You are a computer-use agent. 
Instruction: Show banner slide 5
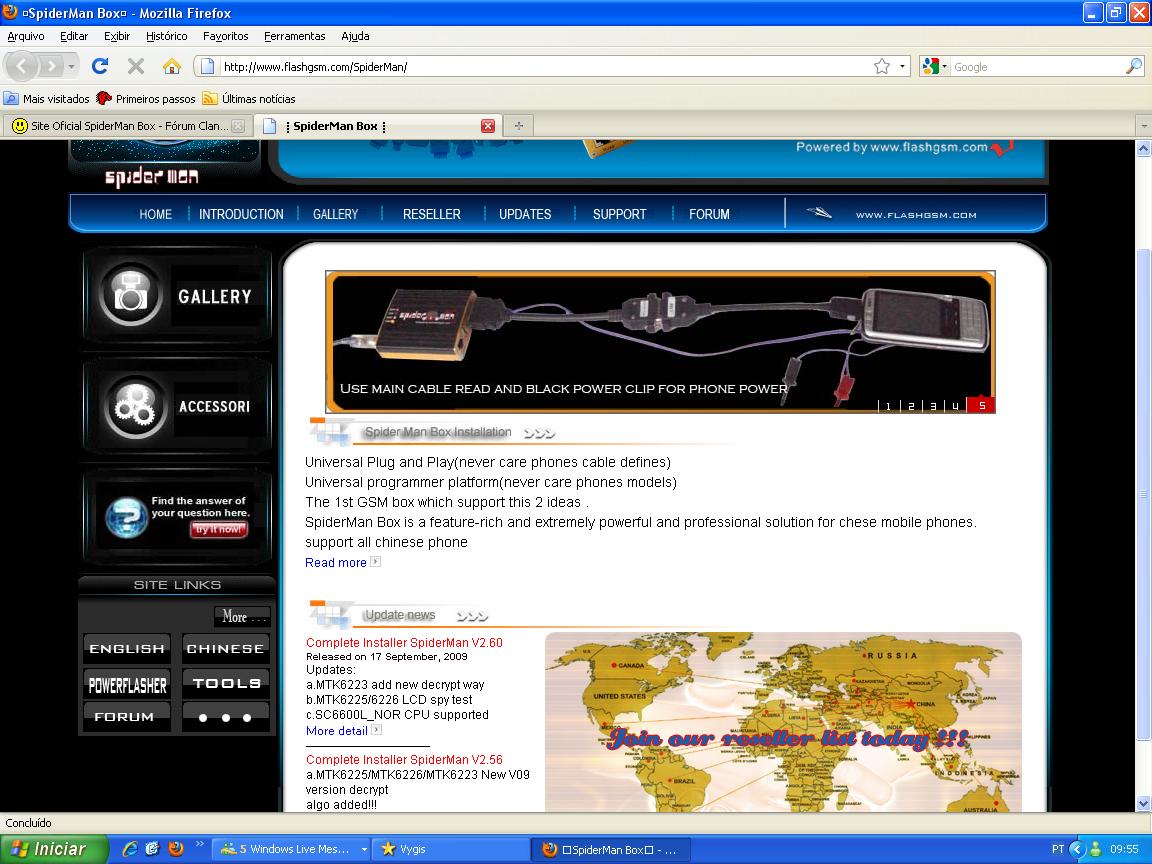point(982,405)
